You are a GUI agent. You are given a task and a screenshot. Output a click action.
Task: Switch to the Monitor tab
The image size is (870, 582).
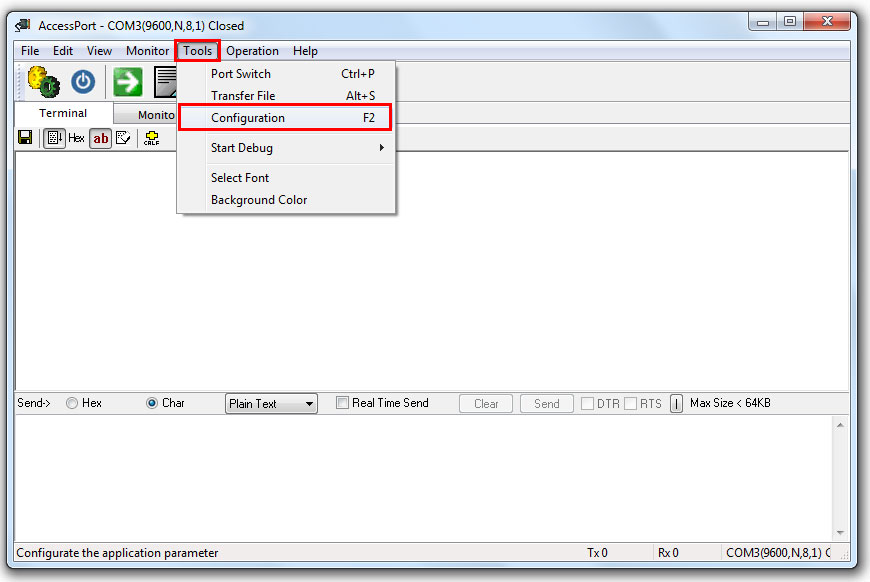point(145,115)
